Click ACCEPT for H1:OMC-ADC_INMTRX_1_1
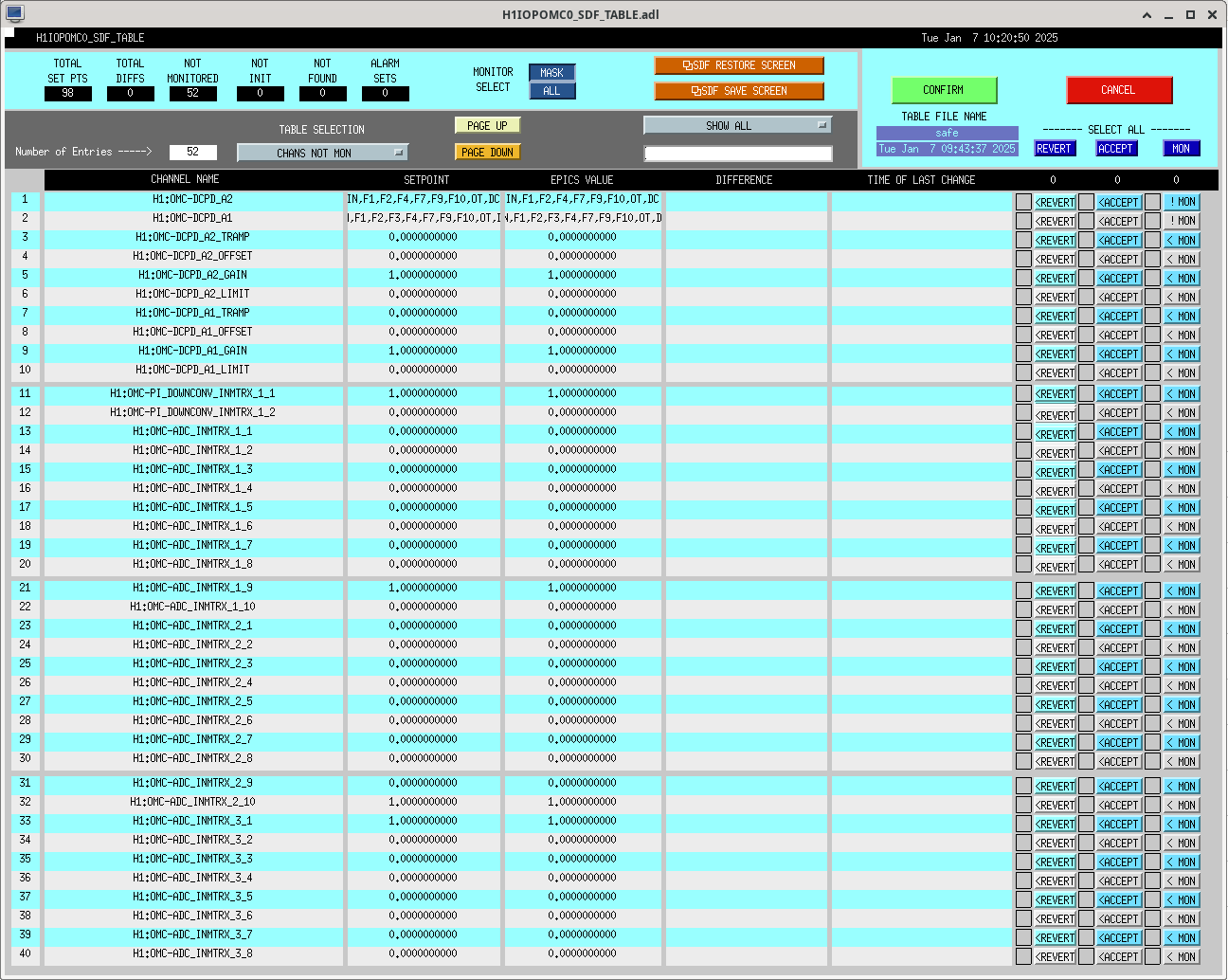The width and height of the screenshot is (1228, 980). (x=1118, y=431)
